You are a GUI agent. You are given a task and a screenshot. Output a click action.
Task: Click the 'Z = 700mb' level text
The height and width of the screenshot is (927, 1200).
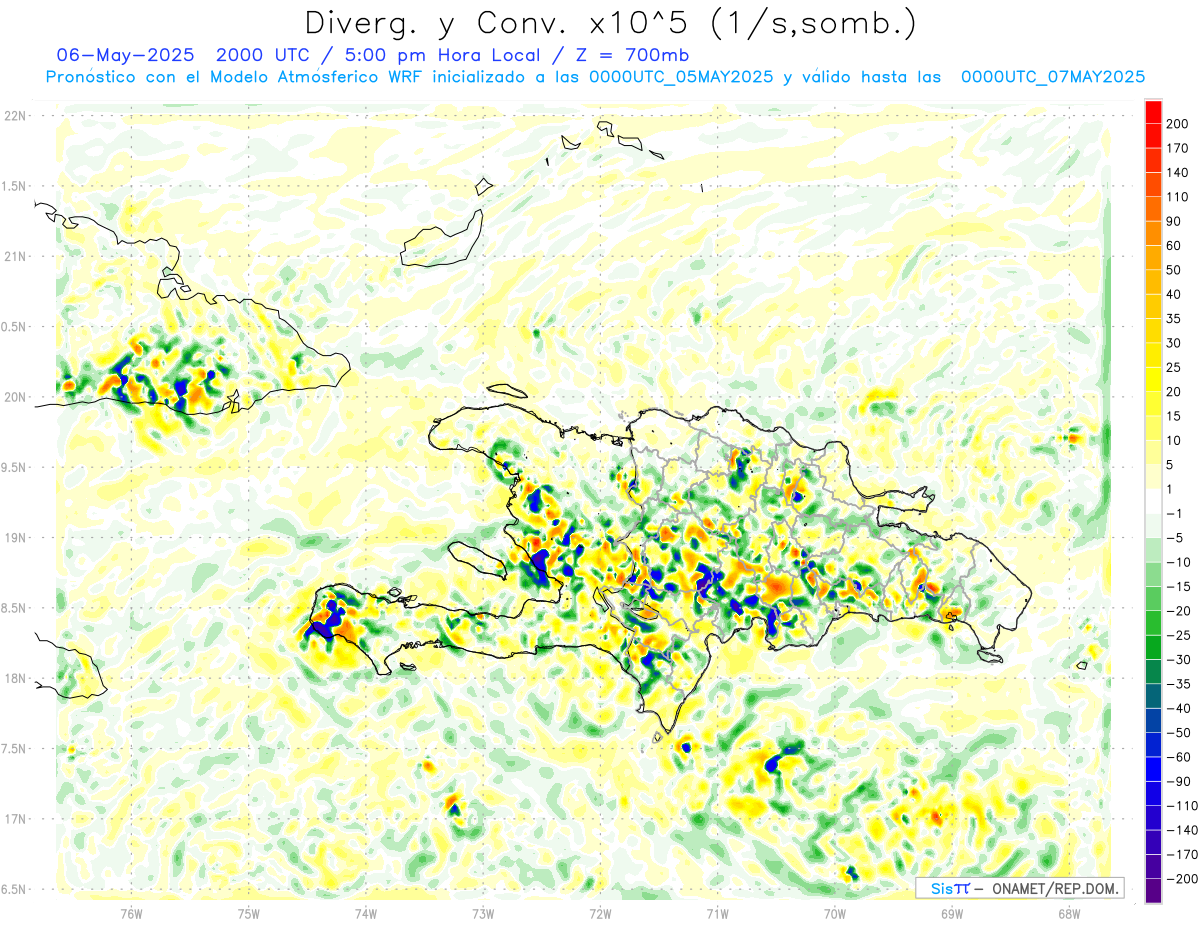632,55
